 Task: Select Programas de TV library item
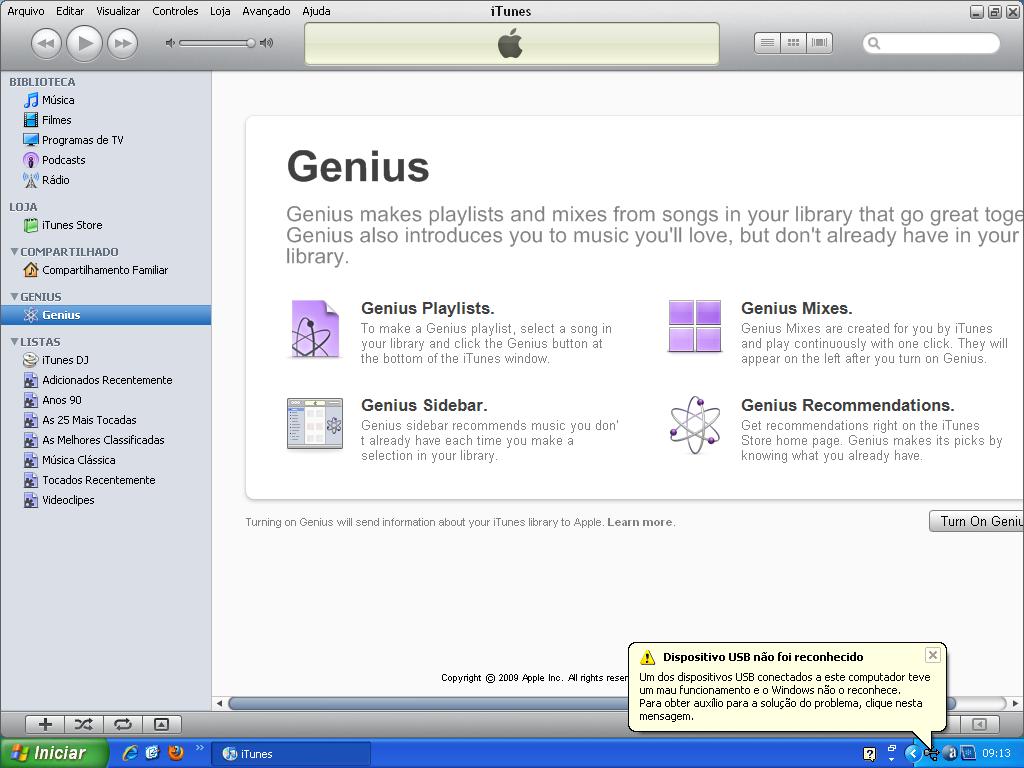click(x=106, y=140)
